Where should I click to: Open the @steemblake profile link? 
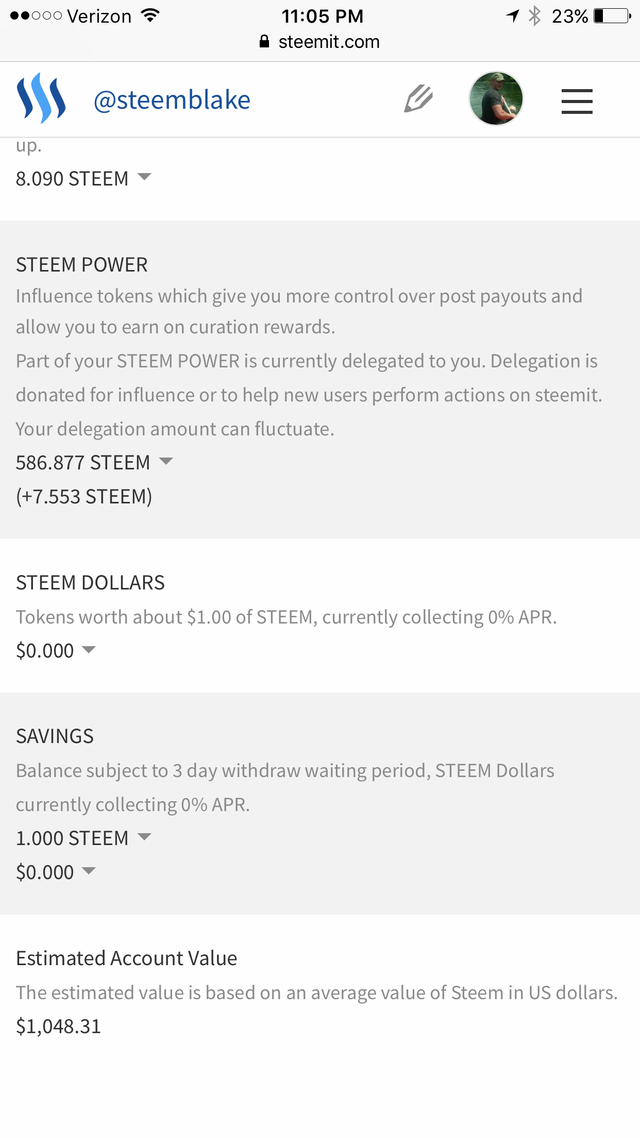click(x=171, y=100)
